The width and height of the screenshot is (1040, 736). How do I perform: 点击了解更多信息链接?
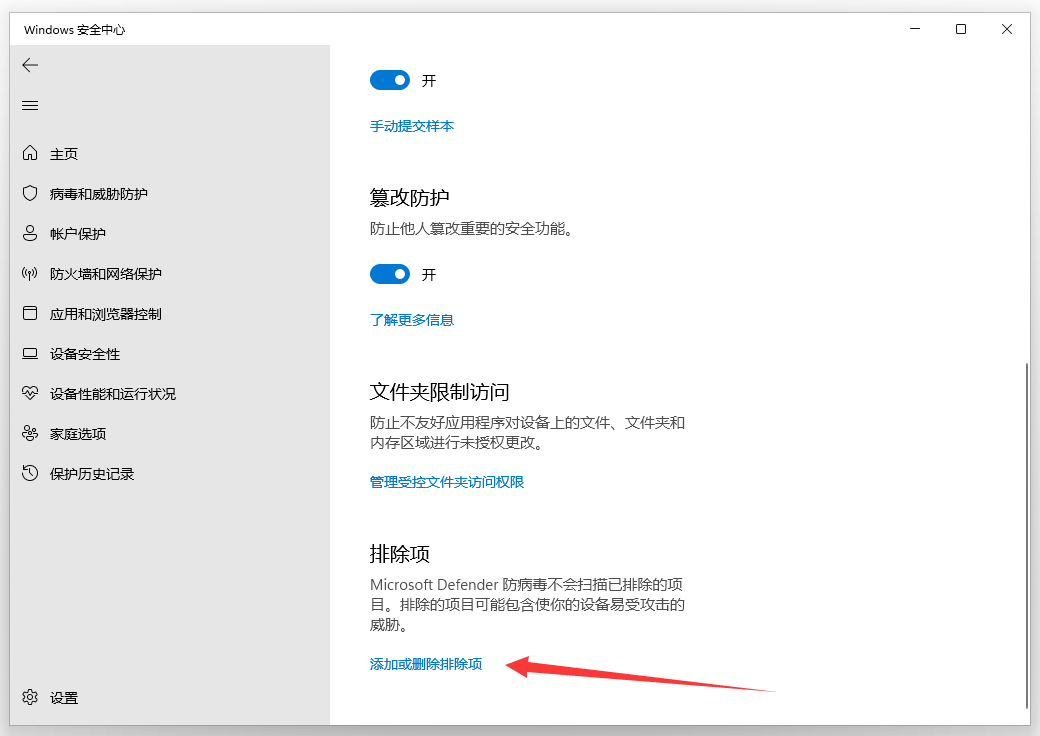coord(412,319)
